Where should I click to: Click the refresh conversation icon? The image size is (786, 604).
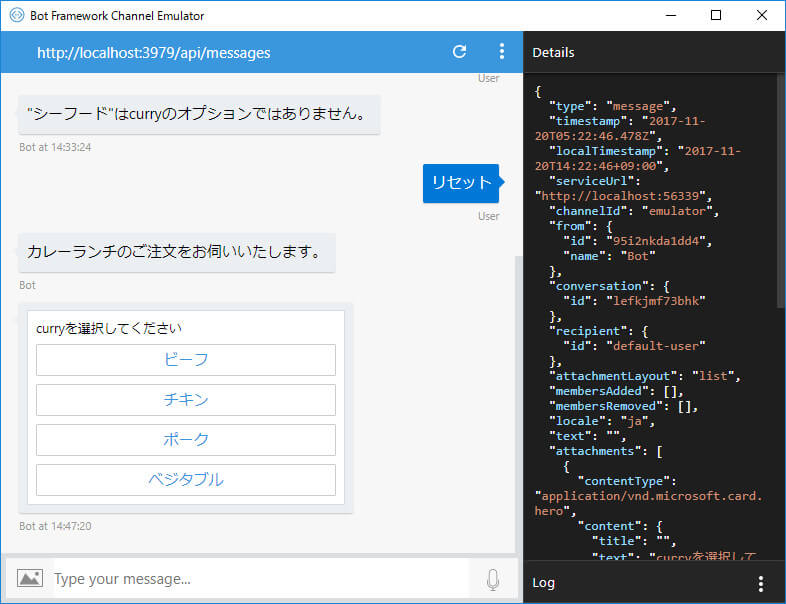point(459,52)
